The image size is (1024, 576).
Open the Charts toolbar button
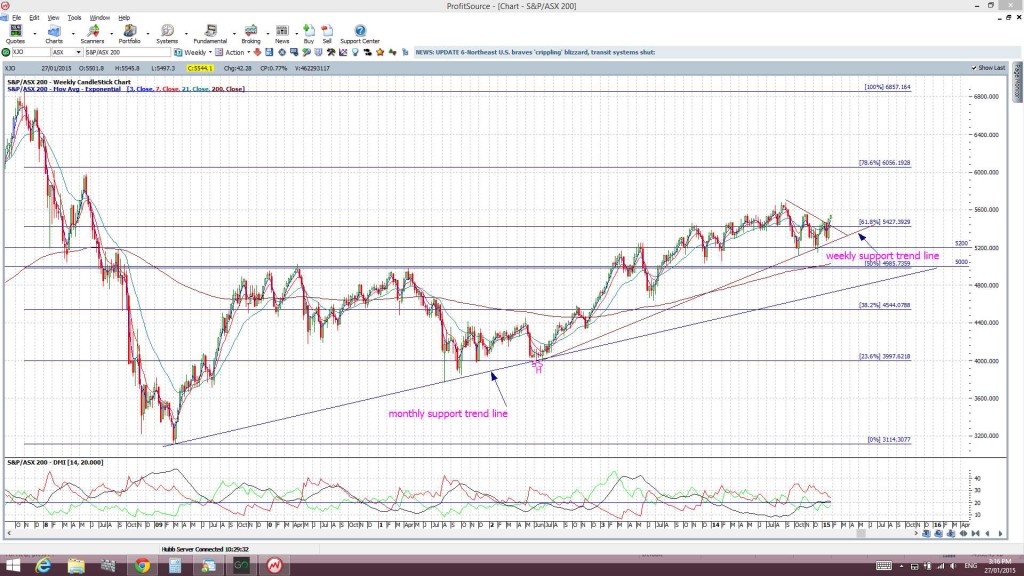[x=54, y=34]
